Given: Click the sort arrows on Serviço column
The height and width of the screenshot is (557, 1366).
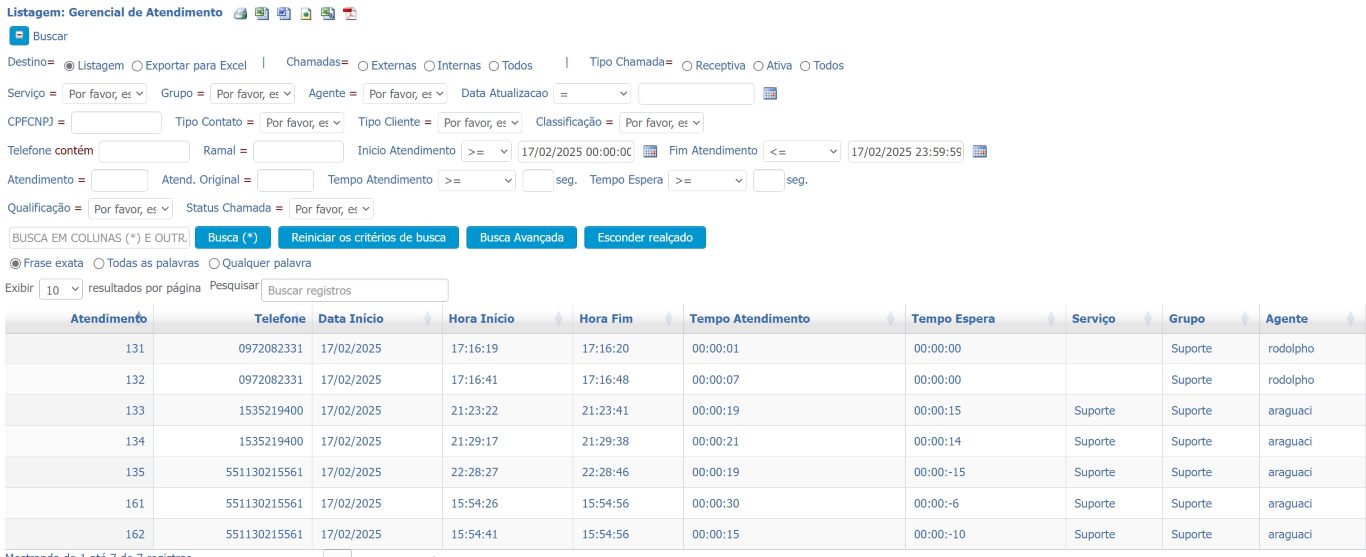Looking at the screenshot, I should pos(1149,319).
